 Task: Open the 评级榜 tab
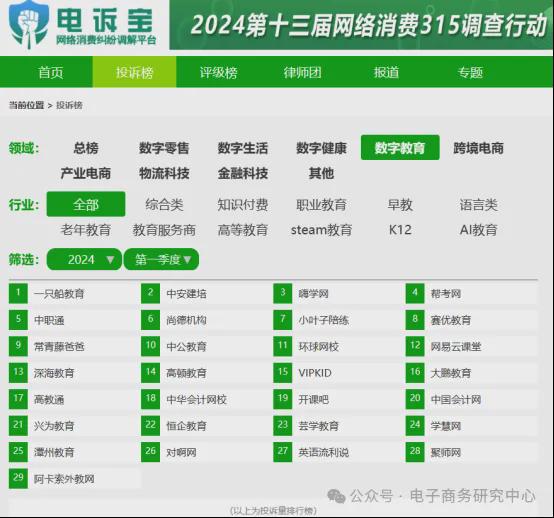218,72
